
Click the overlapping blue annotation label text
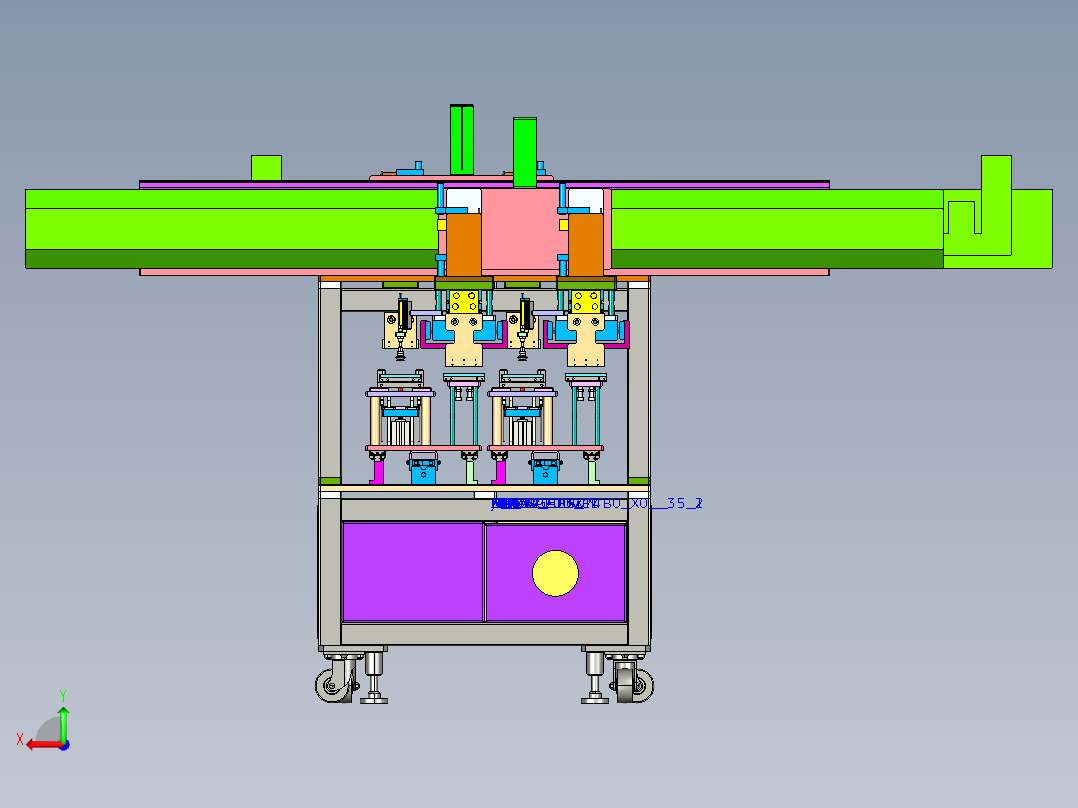(597, 503)
